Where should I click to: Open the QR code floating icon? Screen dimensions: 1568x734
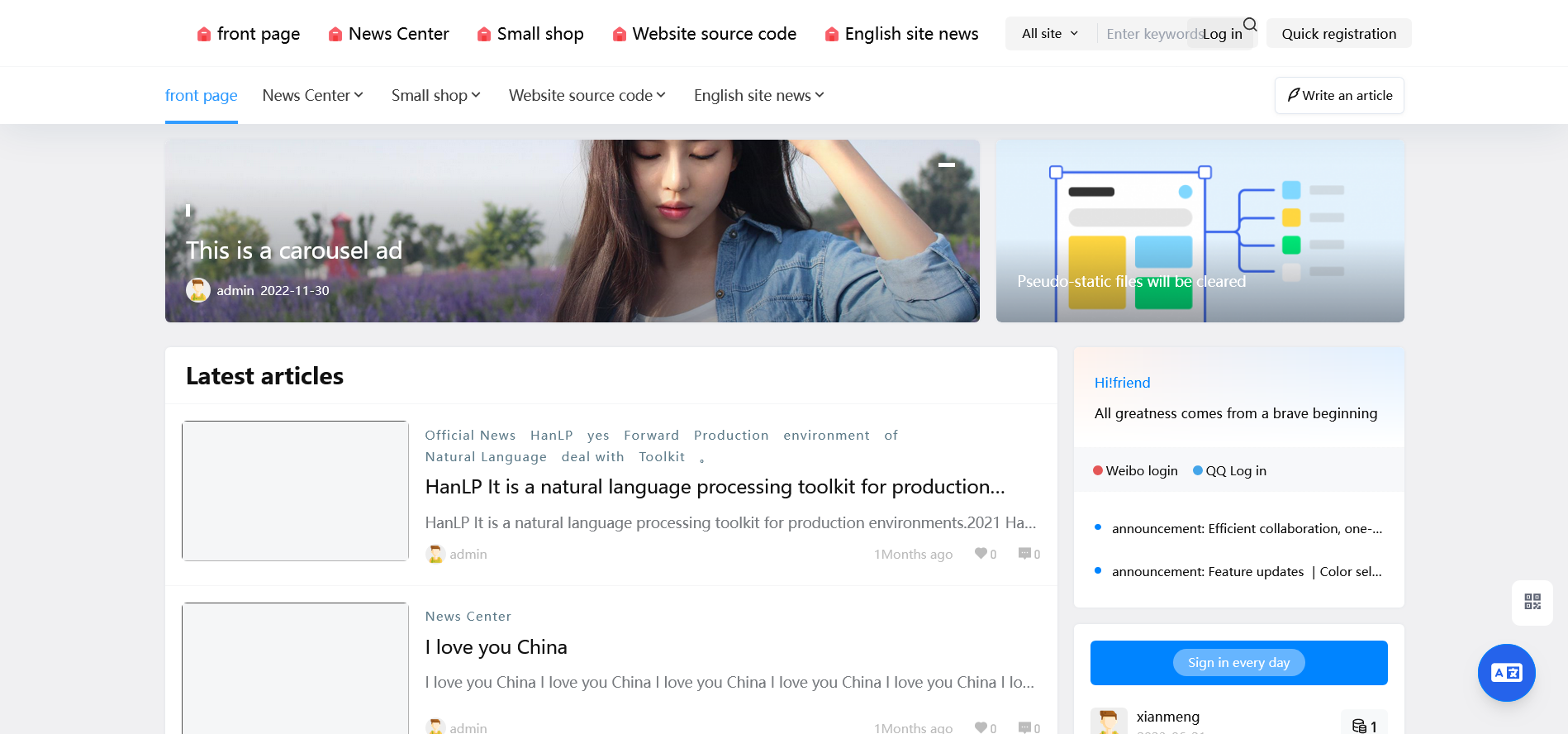1532,602
